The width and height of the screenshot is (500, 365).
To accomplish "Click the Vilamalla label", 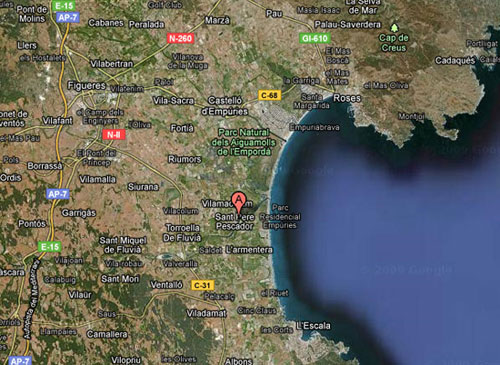I will [97, 179].
